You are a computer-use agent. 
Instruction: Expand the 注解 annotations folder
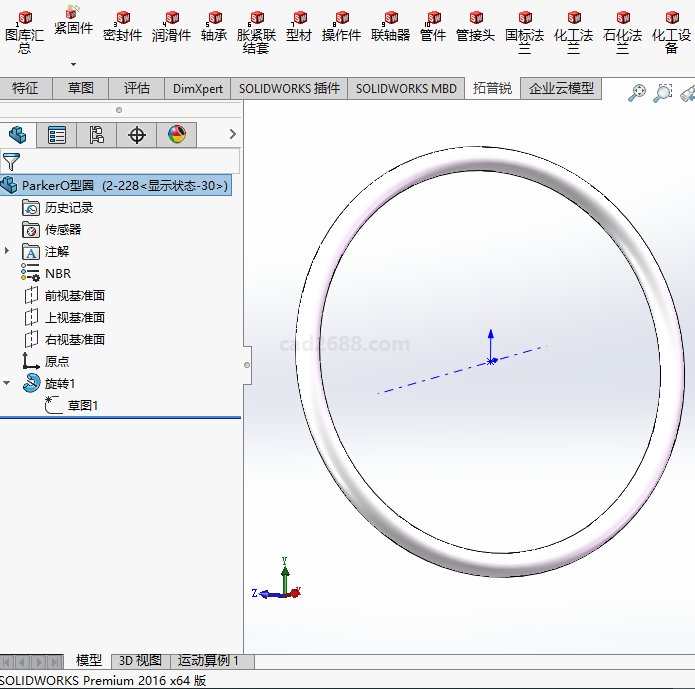click(8, 251)
